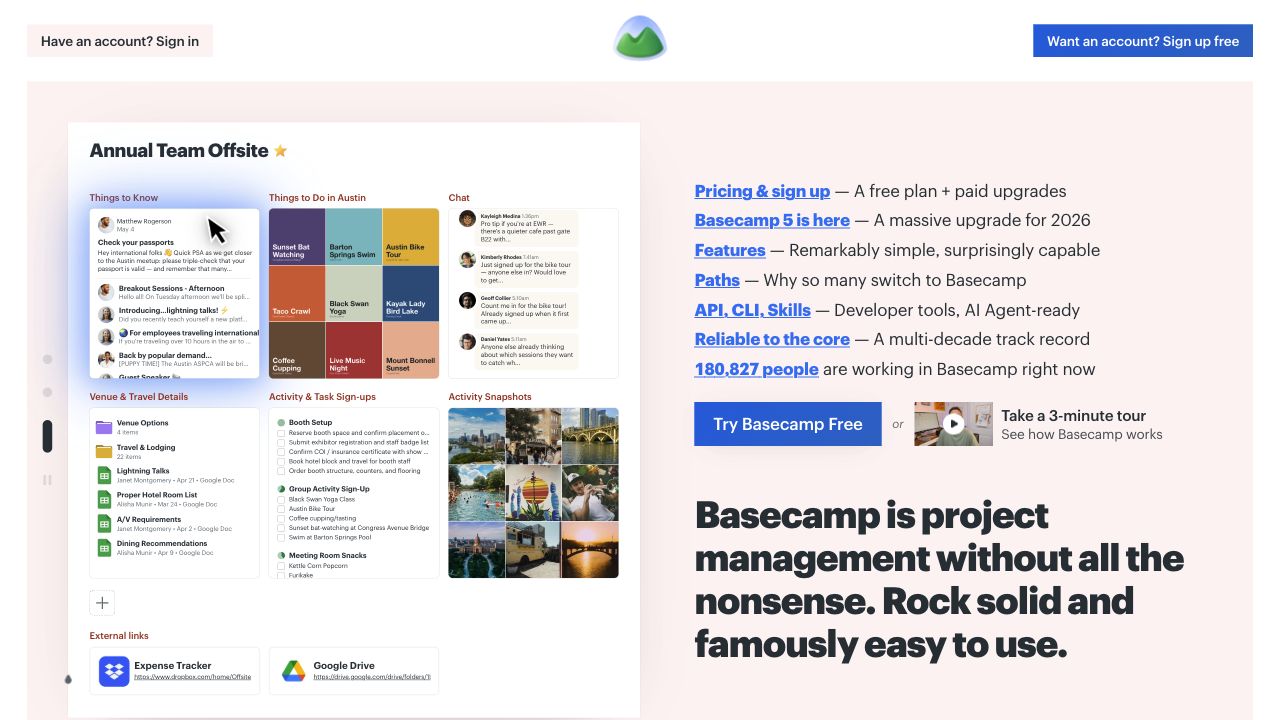Click the plus button below Venue & Travel Details
This screenshot has height=720, width=1280.
(102, 603)
